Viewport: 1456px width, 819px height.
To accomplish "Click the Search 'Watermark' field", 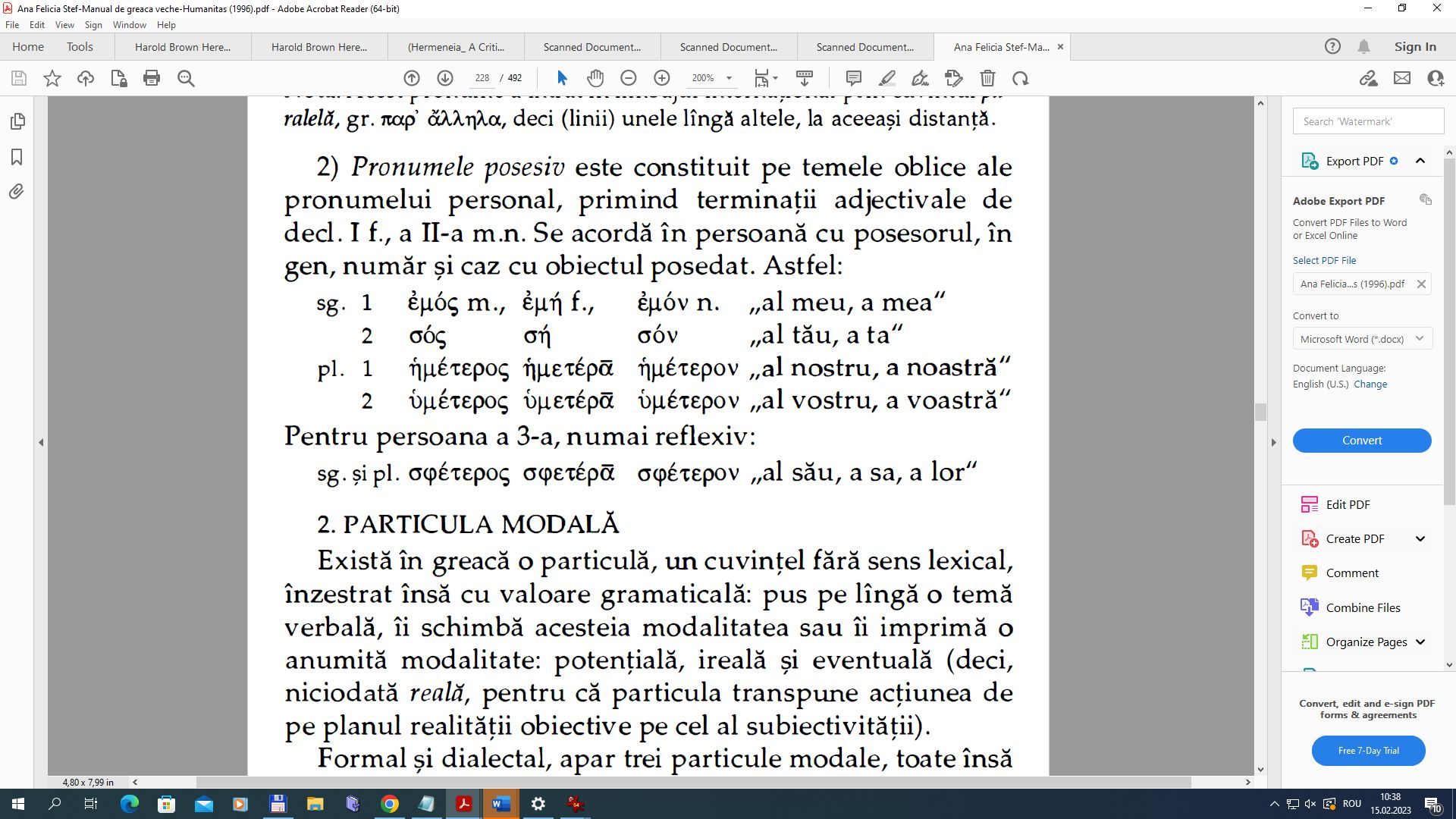I will click(x=1368, y=121).
